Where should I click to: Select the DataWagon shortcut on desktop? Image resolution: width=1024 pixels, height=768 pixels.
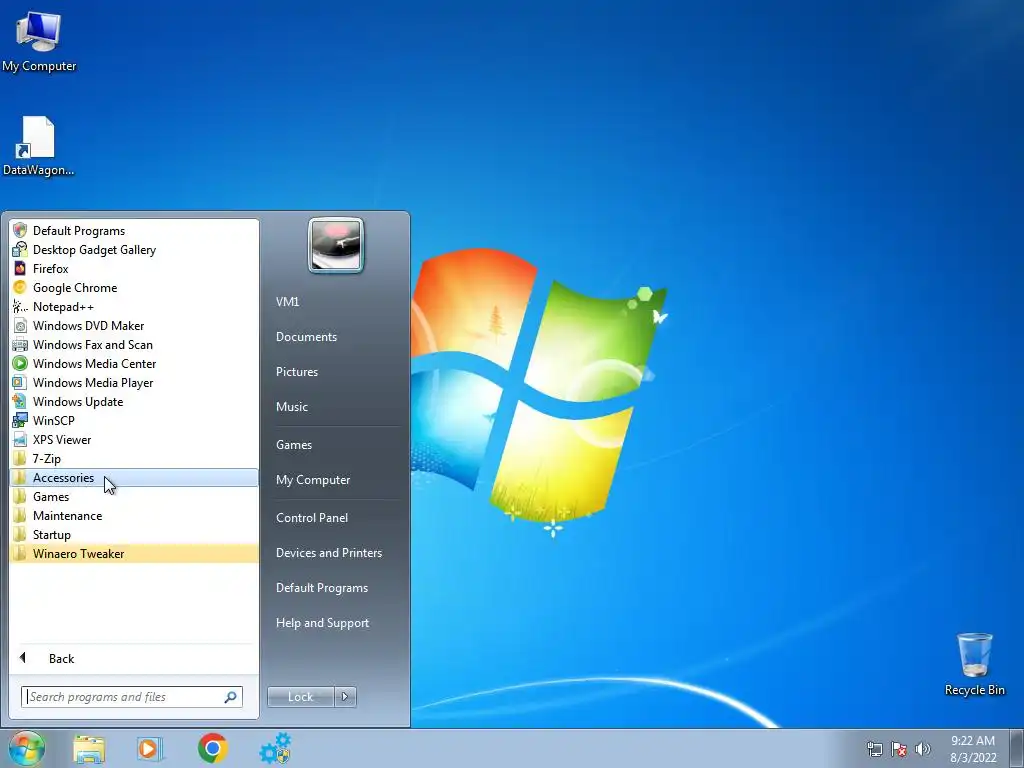[39, 146]
